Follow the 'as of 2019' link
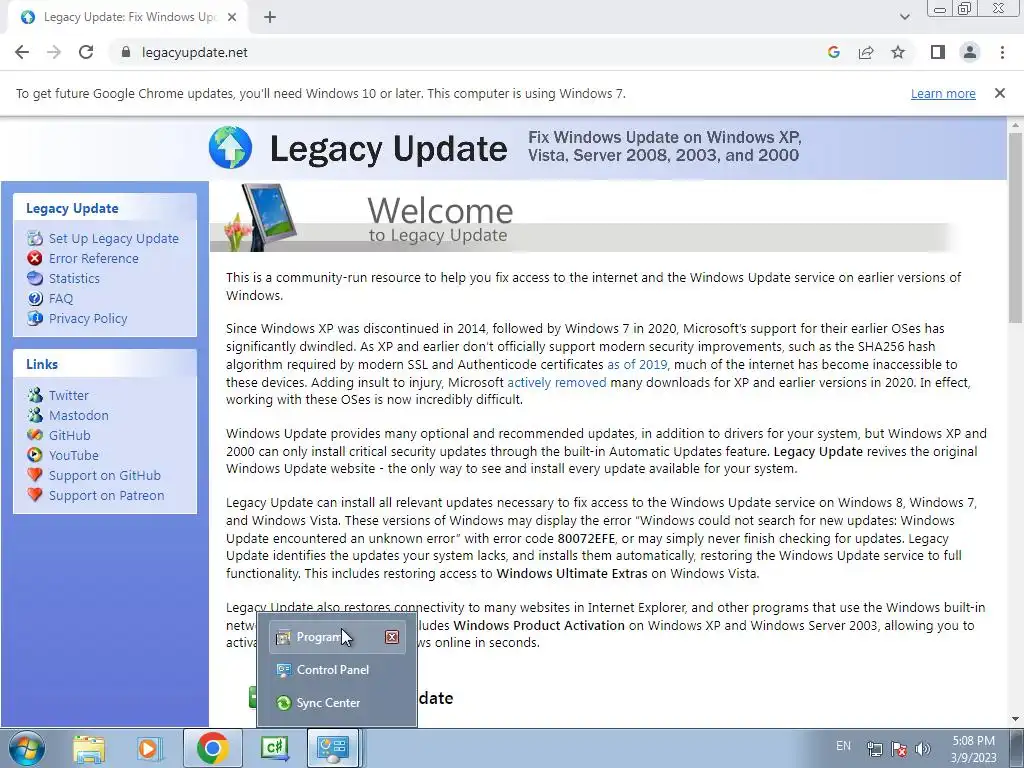 [637, 364]
